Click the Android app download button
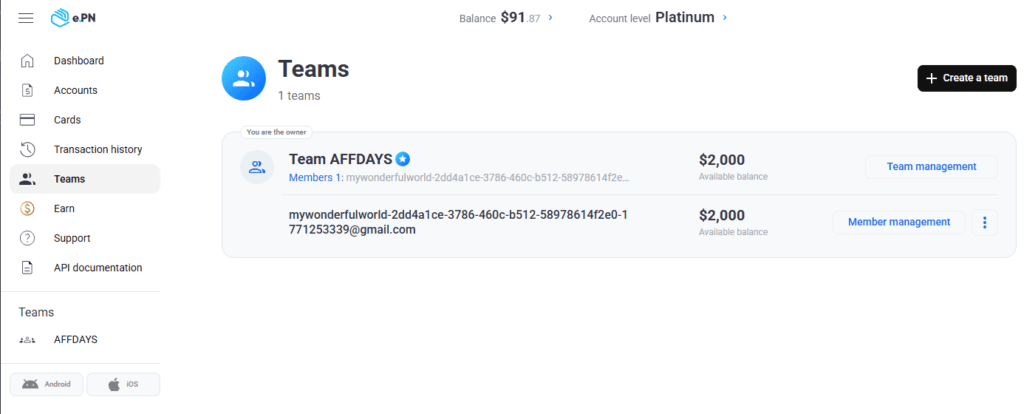Image resolution: width=1024 pixels, height=414 pixels. [x=47, y=384]
